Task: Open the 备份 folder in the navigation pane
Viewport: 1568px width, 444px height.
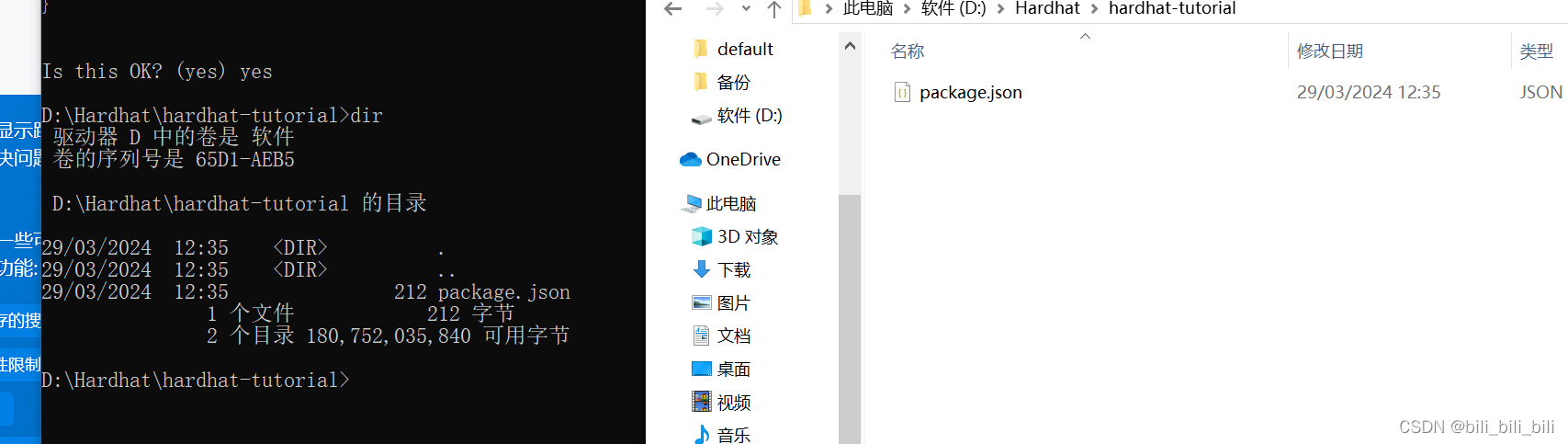Action: click(734, 82)
